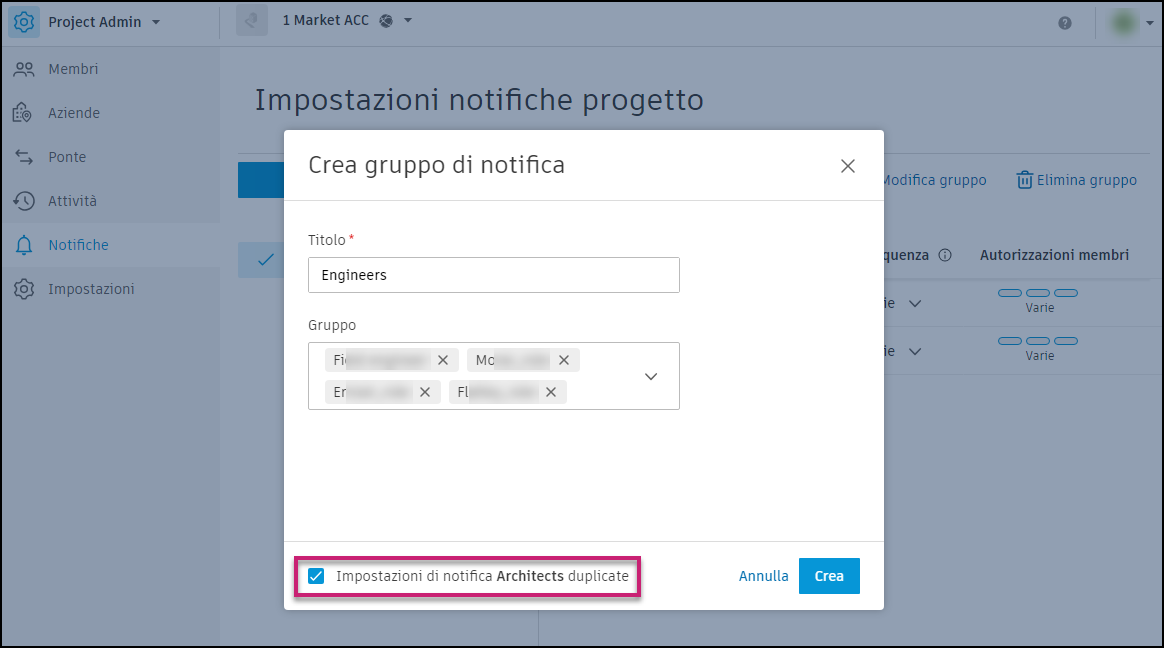Cancel the dialog with Annulla
This screenshot has width=1164, height=648.
pos(763,576)
